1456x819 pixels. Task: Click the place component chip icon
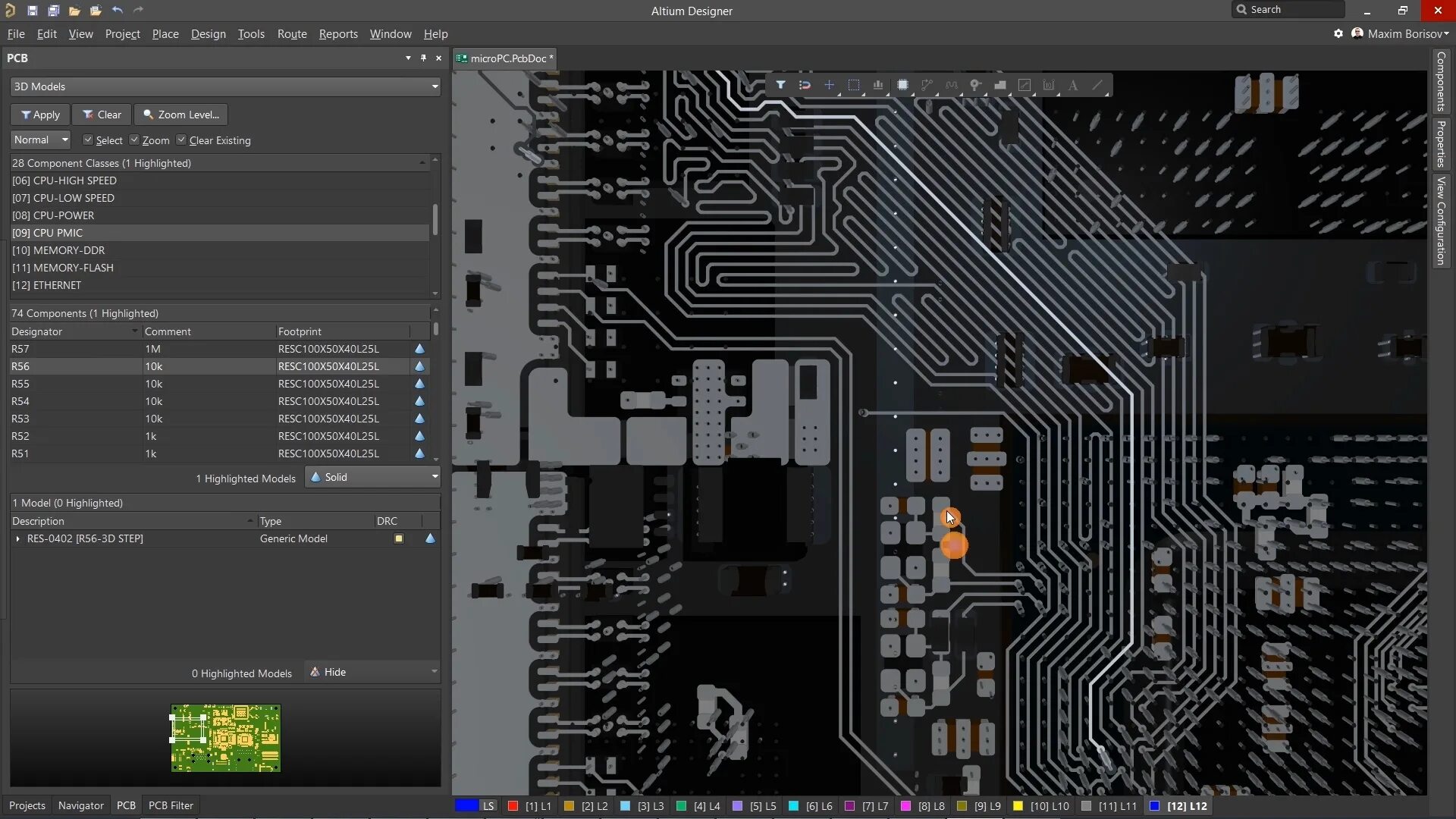coord(902,85)
